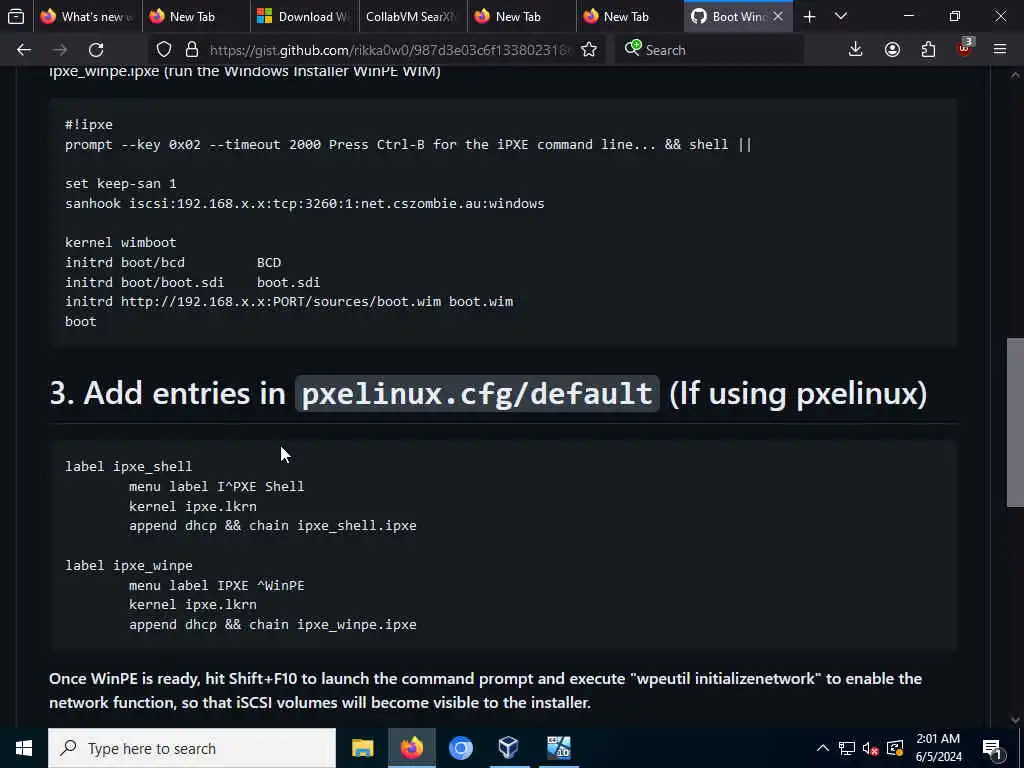The height and width of the screenshot is (768, 1024).
Task: Open File Explorer from the taskbar
Action: coord(362,748)
